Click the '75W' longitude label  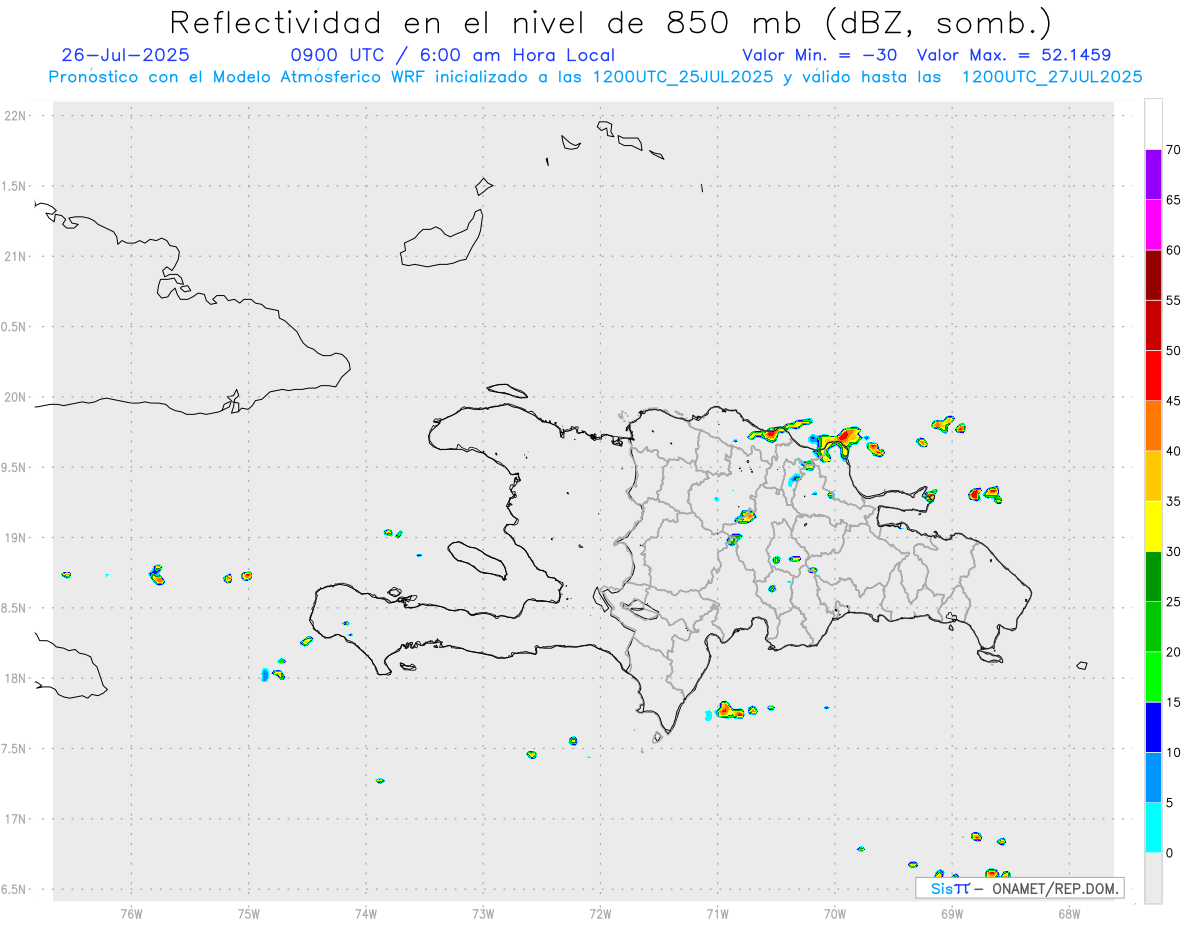[249, 914]
